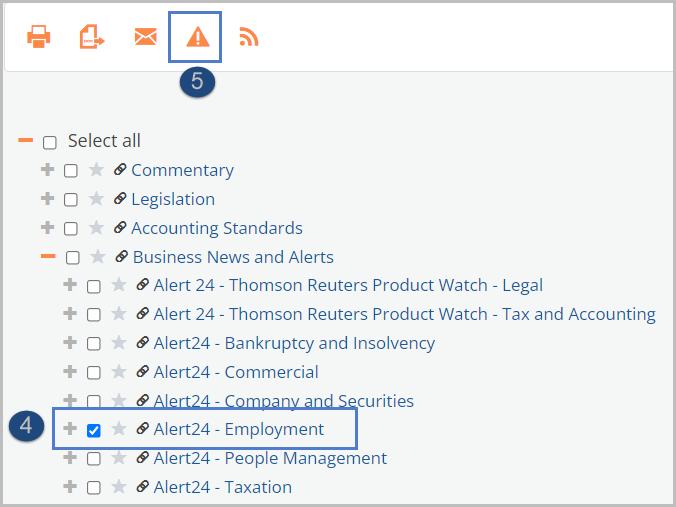The image size is (676, 507).
Task: Click the export document icon
Action: coord(92,37)
